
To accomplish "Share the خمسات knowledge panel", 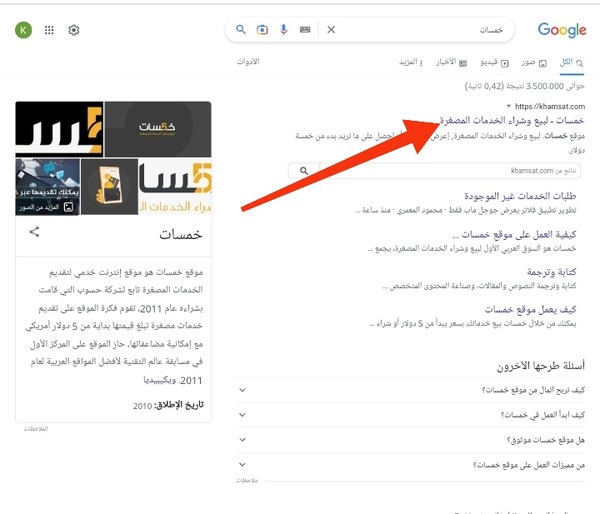I will click(34, 232).
